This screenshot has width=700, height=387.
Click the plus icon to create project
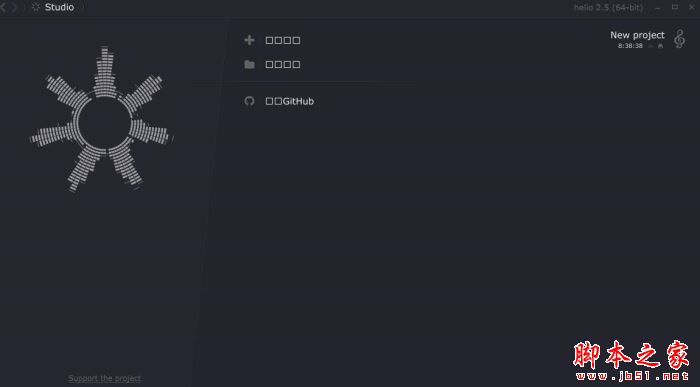[249, 40]
